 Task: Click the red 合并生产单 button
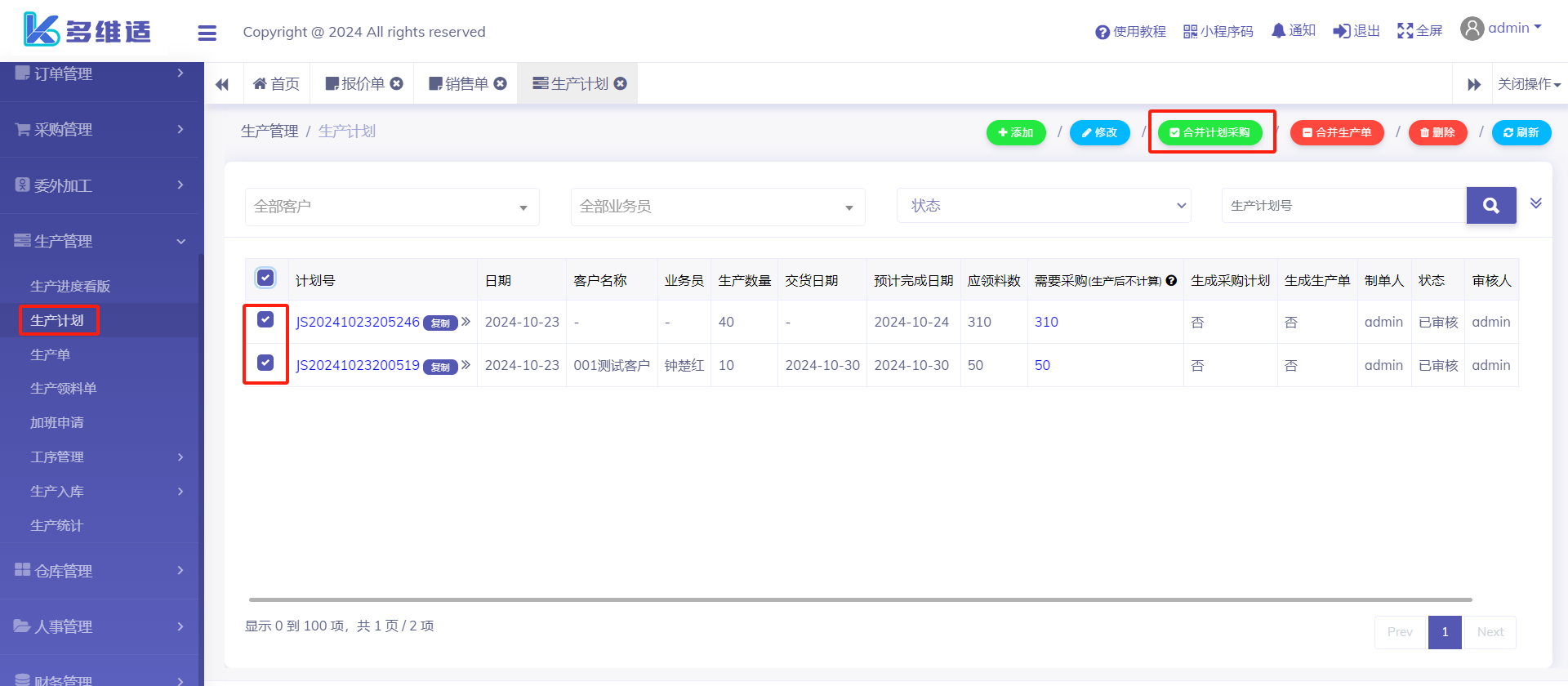(1336, 132)
